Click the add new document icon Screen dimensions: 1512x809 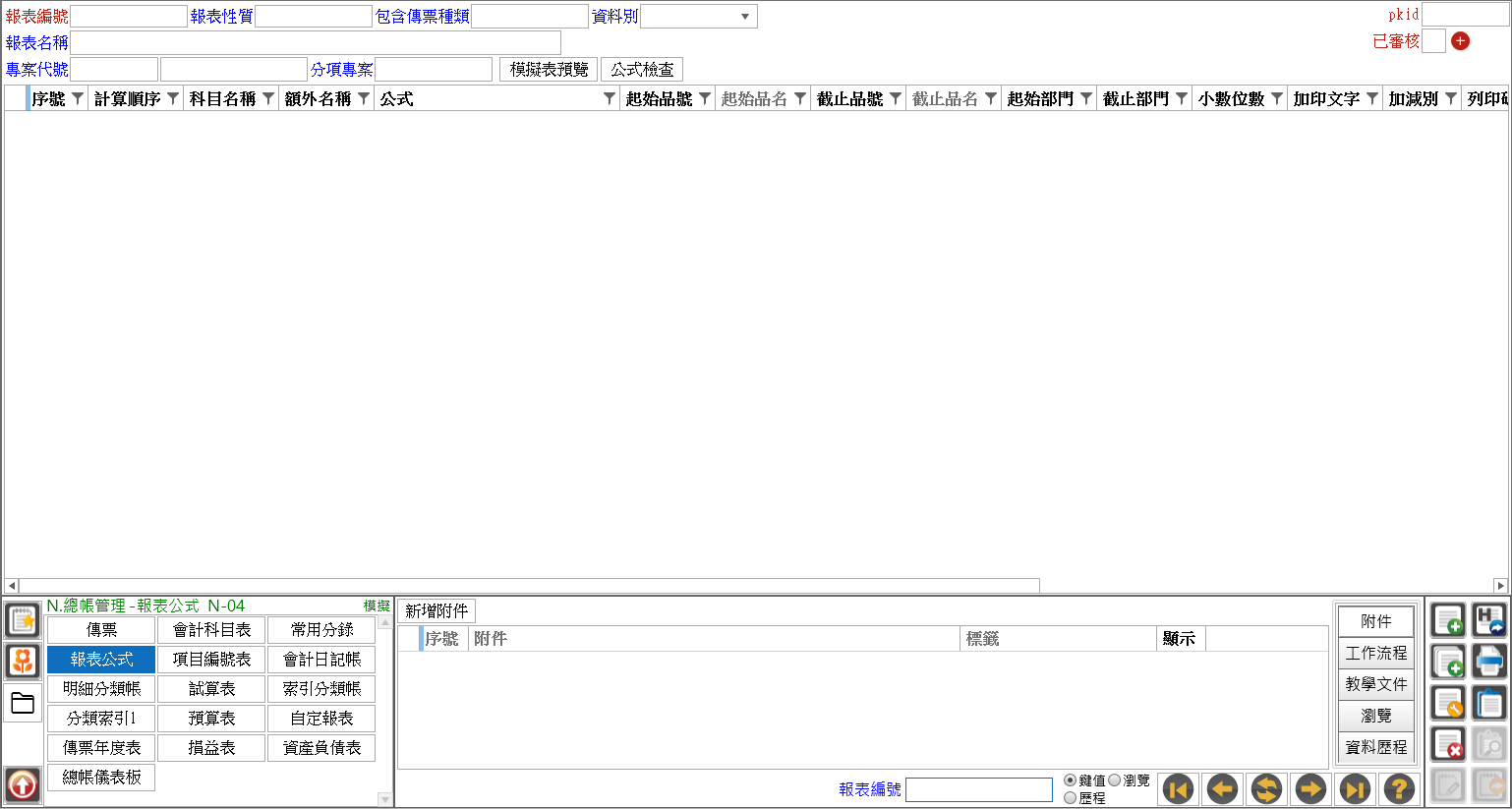[x=1448, y=620]
